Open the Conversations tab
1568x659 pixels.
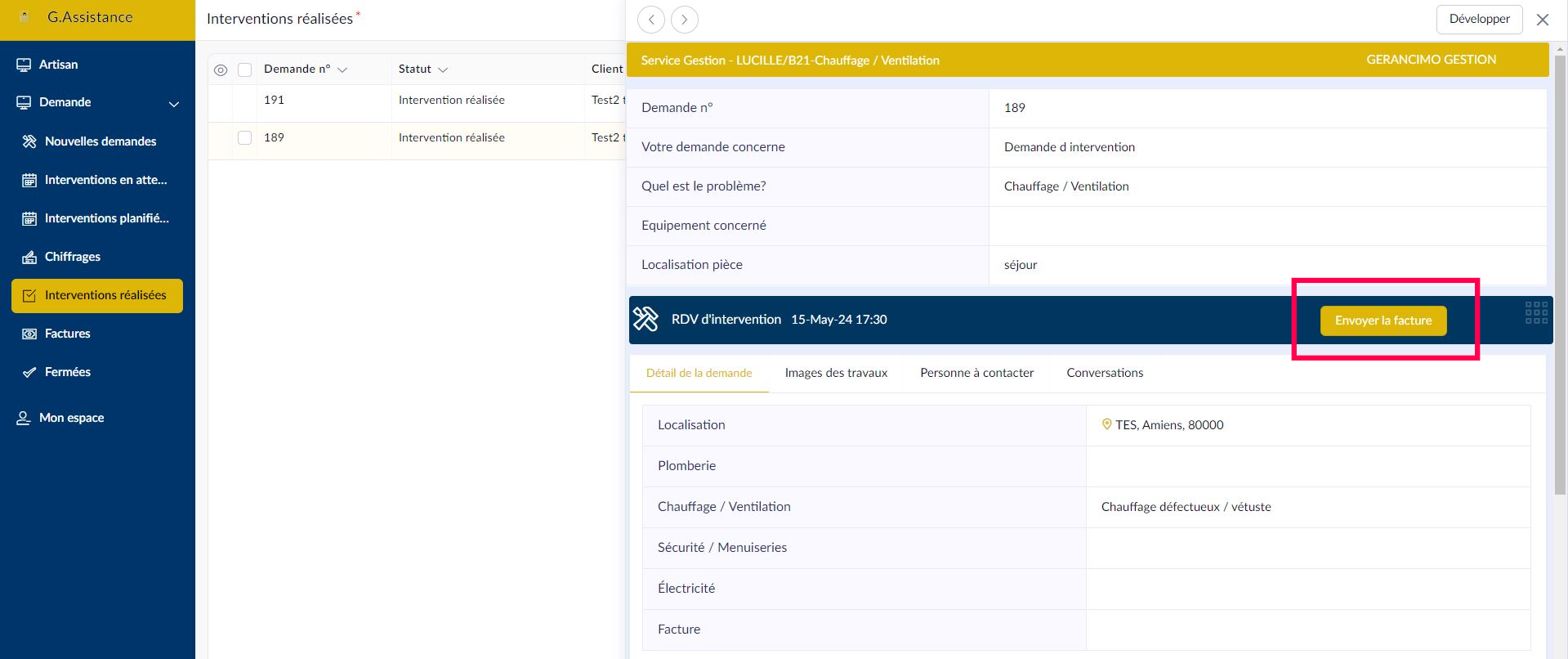pos(1105,373)
